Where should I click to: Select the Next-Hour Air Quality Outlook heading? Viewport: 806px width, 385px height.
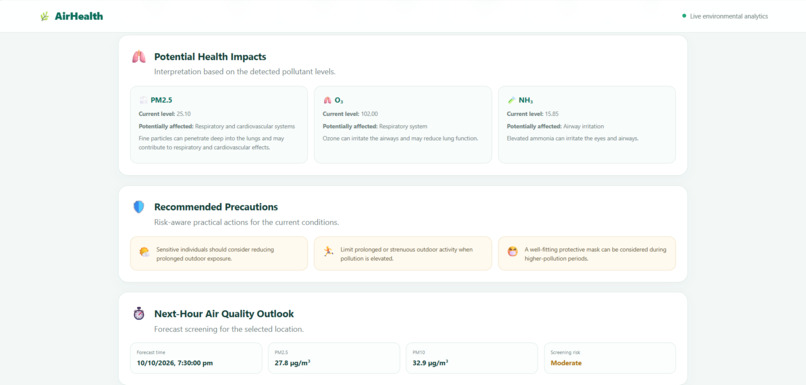pyautogui.click(x=224, y=314)
